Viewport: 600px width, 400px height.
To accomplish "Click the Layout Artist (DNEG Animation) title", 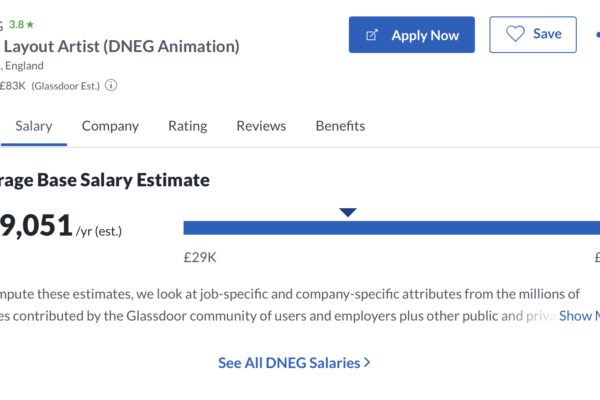I will [x=122, y=46].
